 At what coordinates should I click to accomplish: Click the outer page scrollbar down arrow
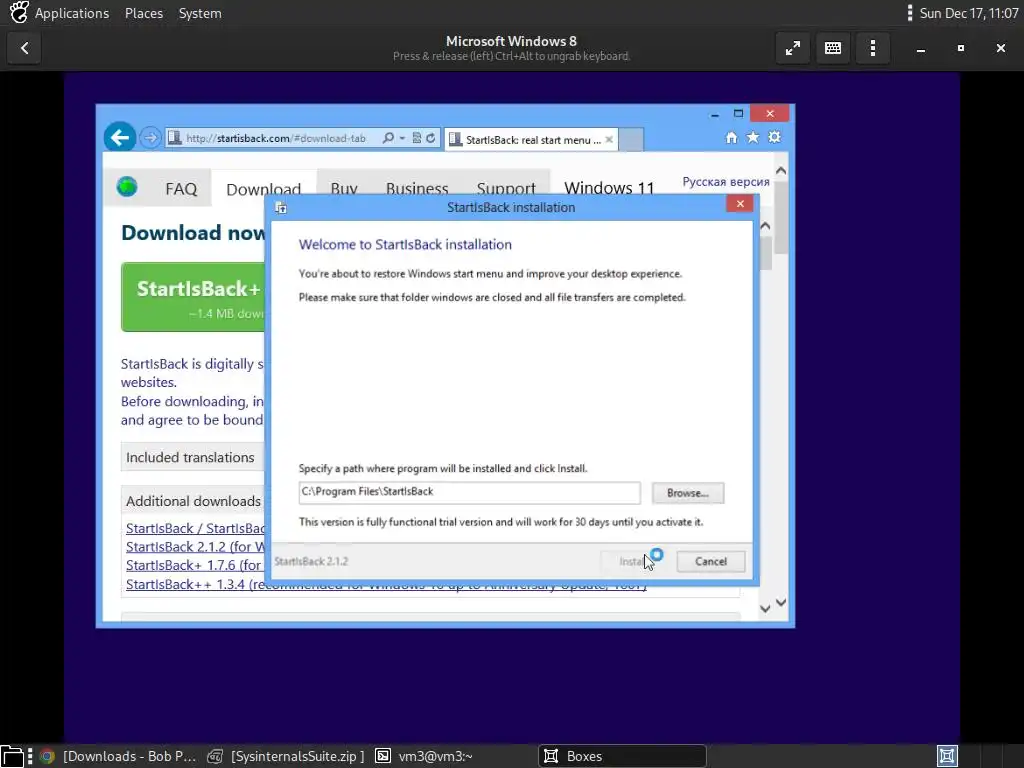point(780,602)
